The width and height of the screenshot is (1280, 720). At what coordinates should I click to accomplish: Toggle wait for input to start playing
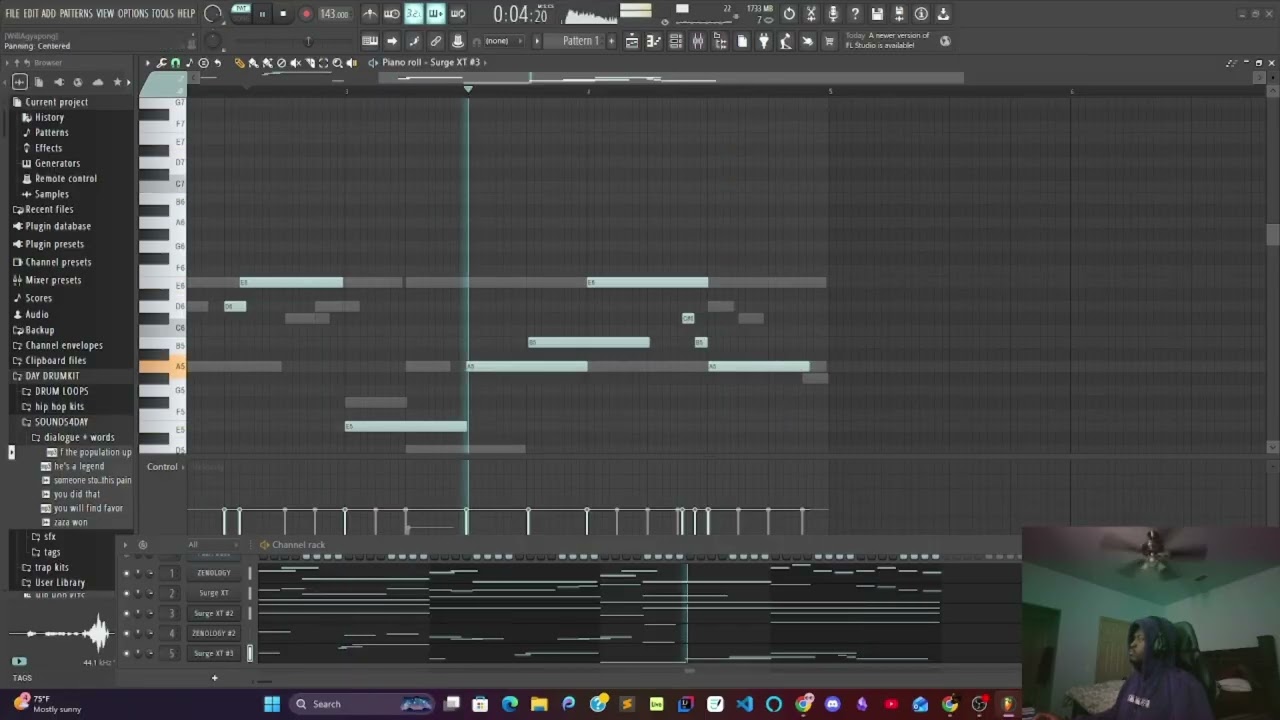tap(392, 14)
